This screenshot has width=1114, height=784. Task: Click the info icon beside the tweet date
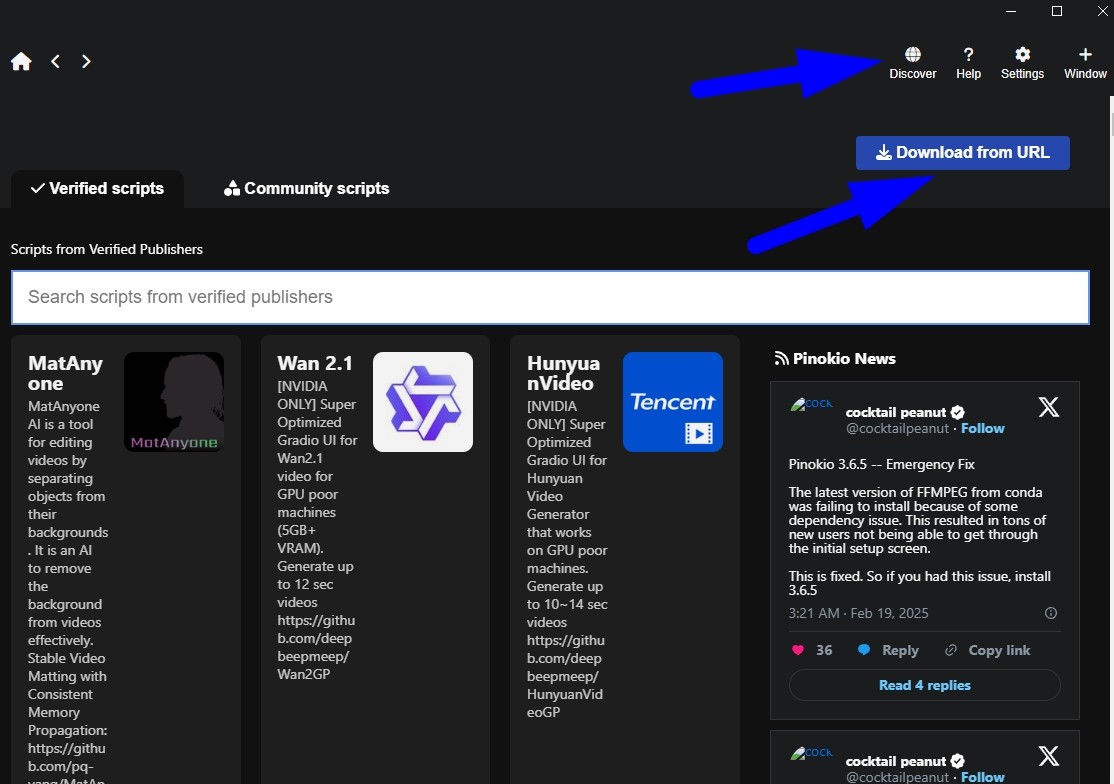click(x=1051, y=613)
